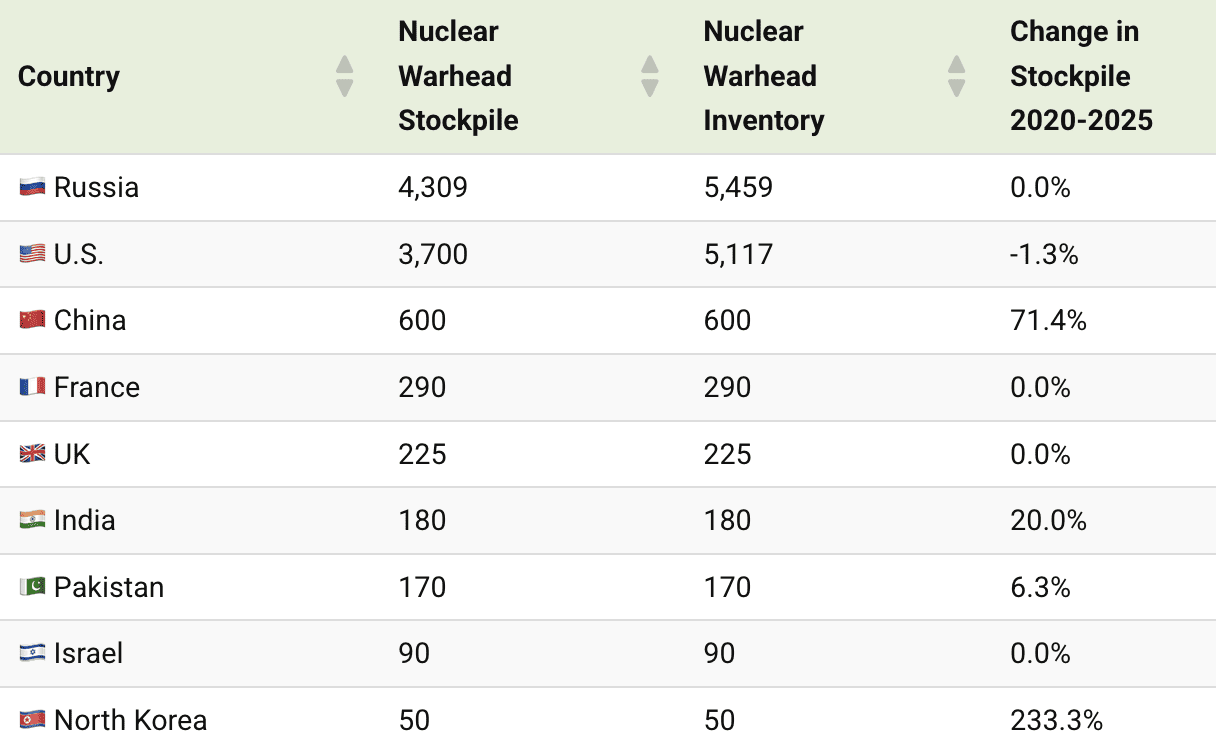Click North Korea's 233.3% change value
Viewport: 1216px width, 750px height.
coord(1056,720)
